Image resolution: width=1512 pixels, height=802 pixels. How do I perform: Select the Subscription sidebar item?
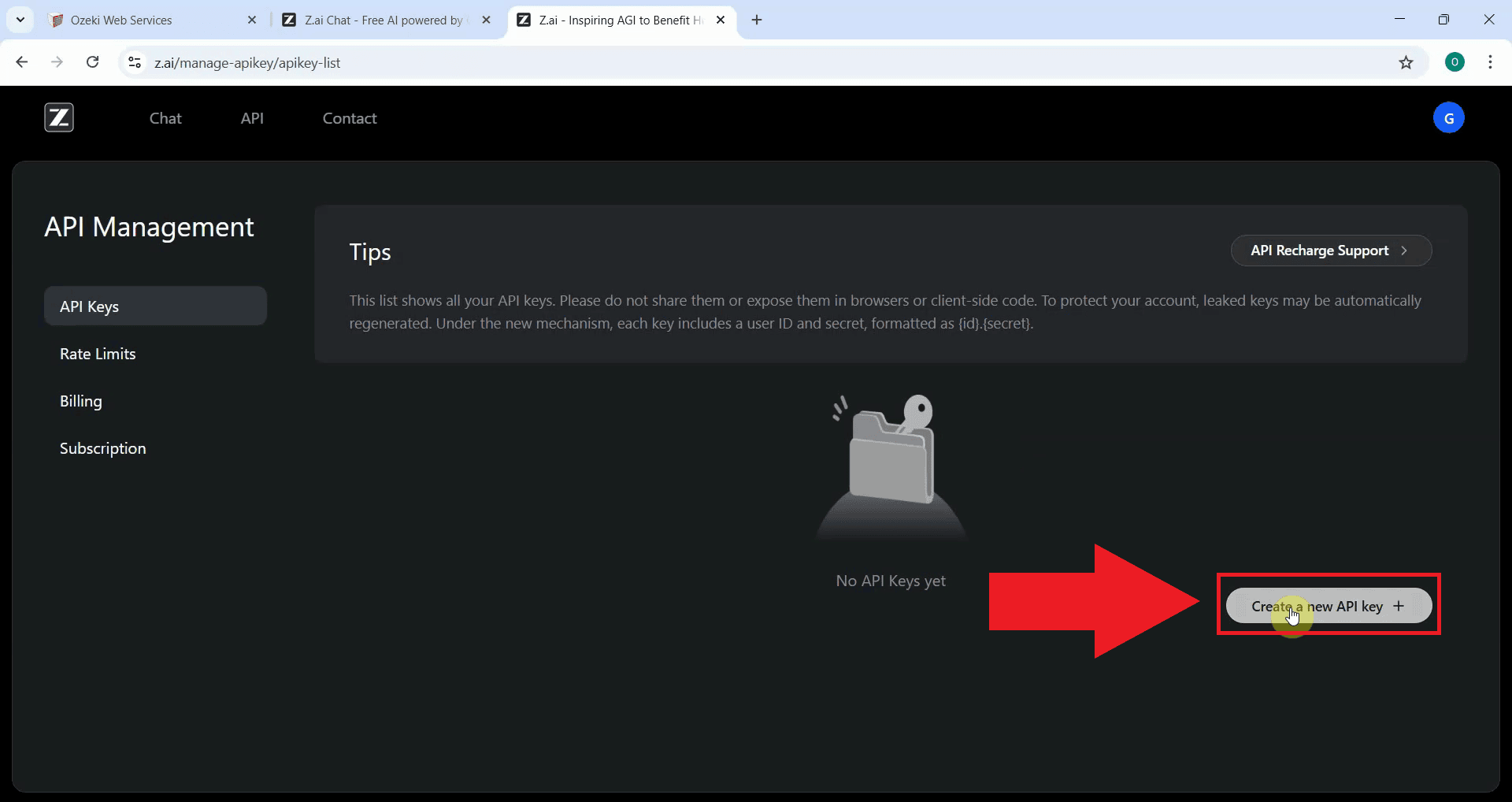pos(102,447)
